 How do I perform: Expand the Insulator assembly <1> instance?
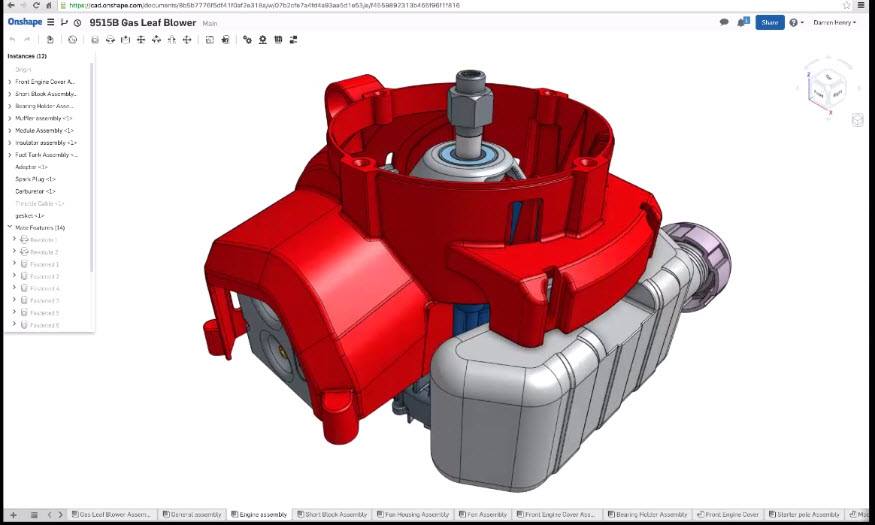(9, 143)
